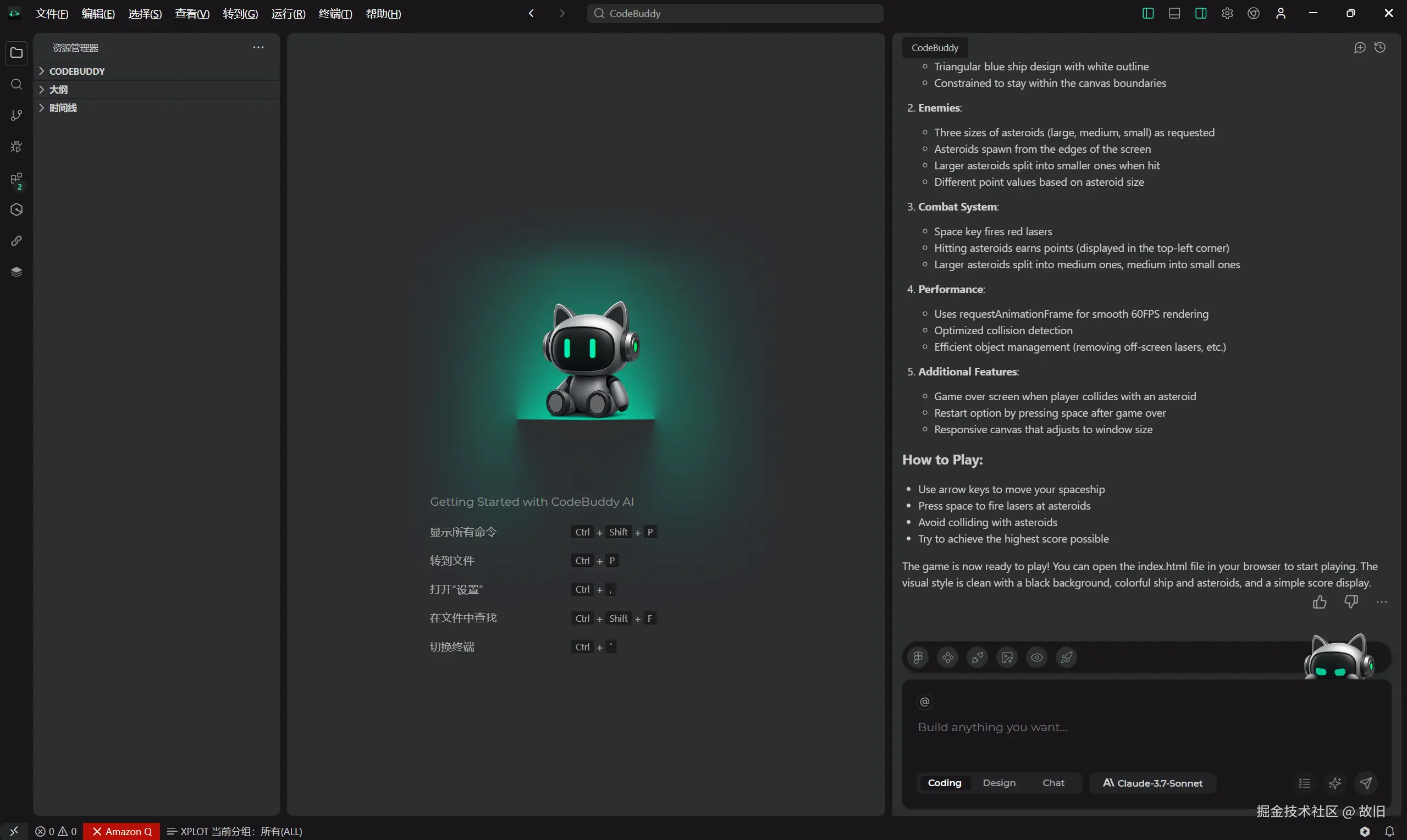
Task: Click the Figma icon in chat toolbar
Action: coord(918,657)
